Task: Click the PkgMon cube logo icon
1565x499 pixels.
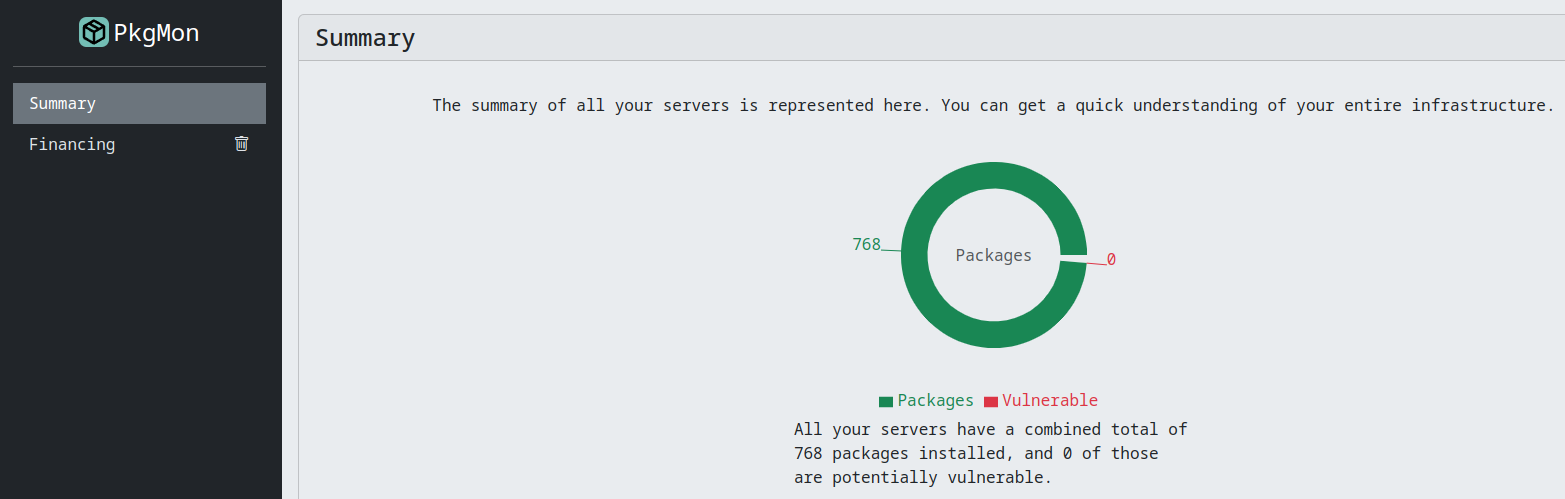Action: click(94, 33)
